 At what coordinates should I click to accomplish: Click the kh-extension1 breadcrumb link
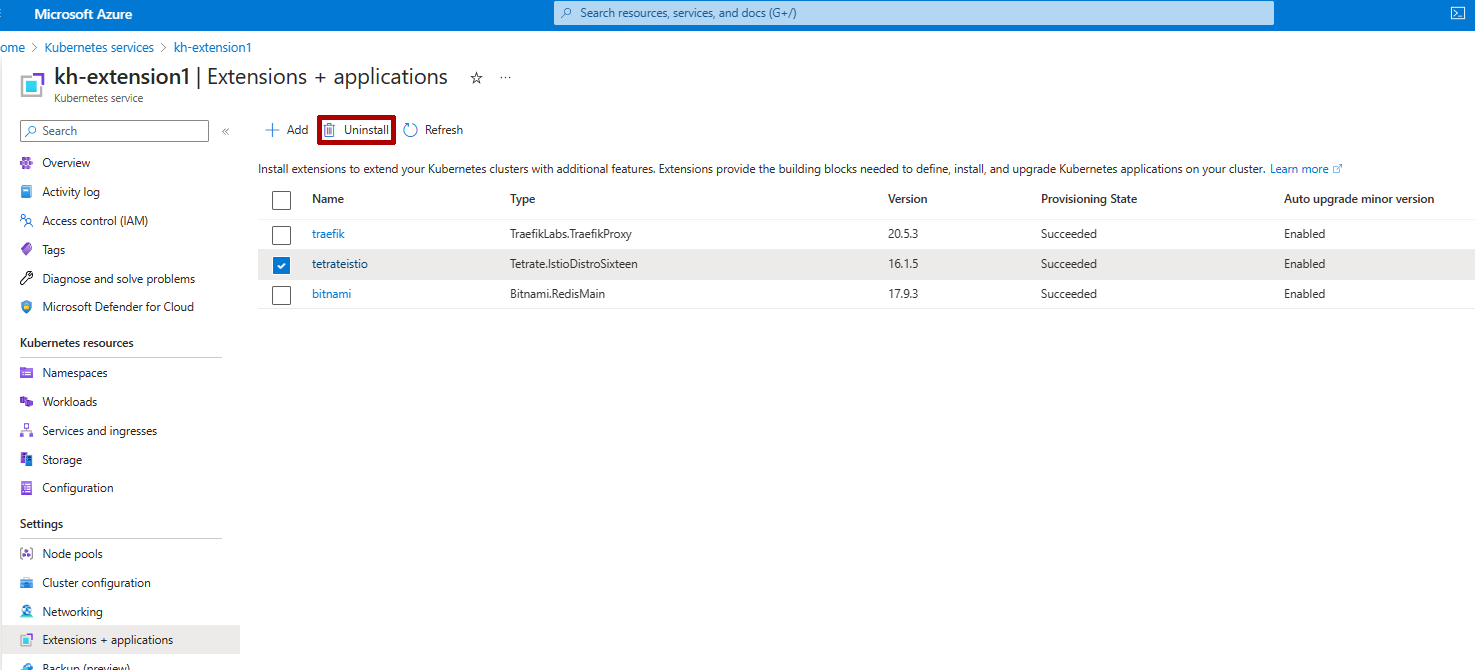[212, 47]
